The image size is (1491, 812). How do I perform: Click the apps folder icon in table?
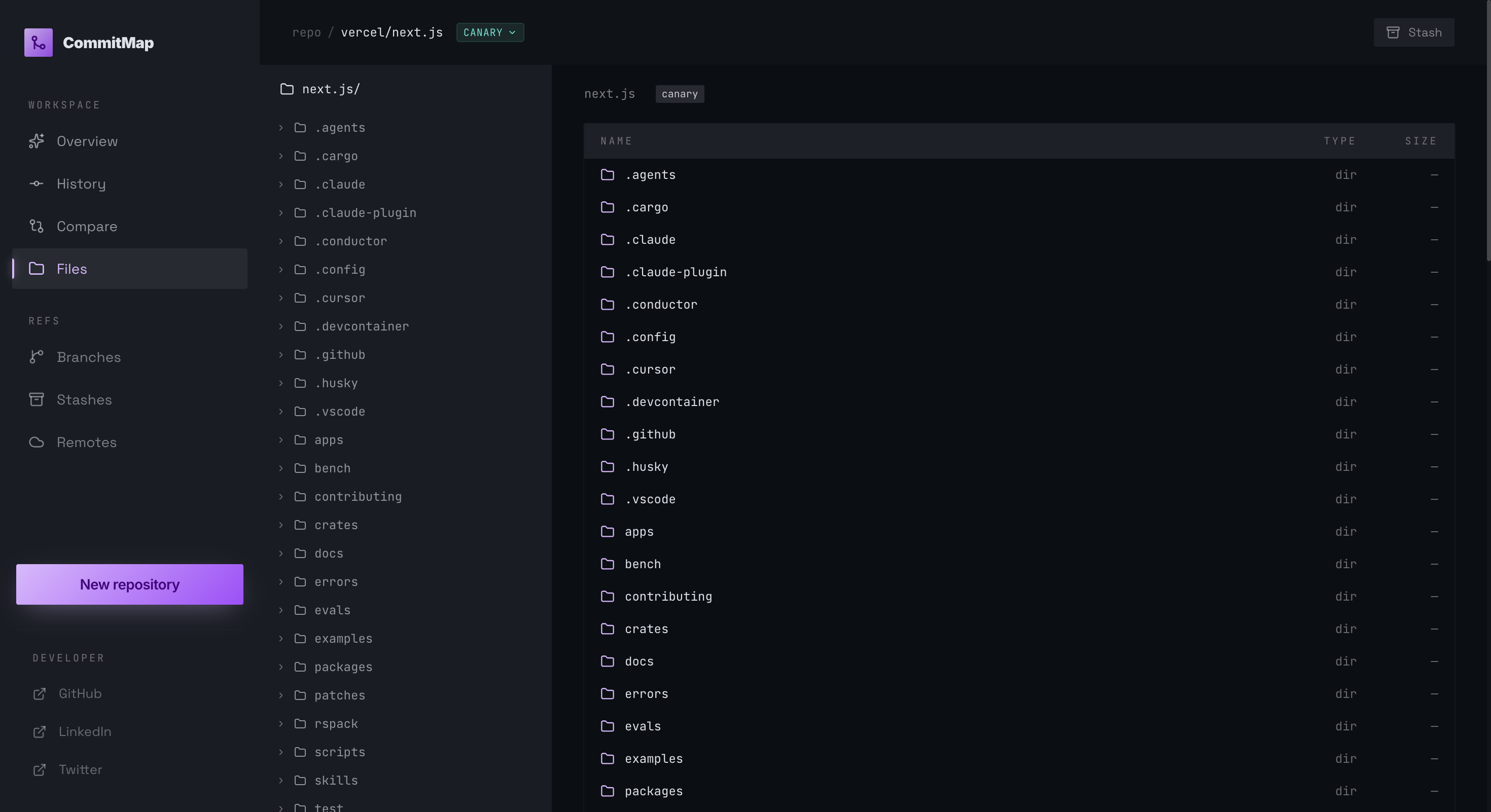pos(607,532)
